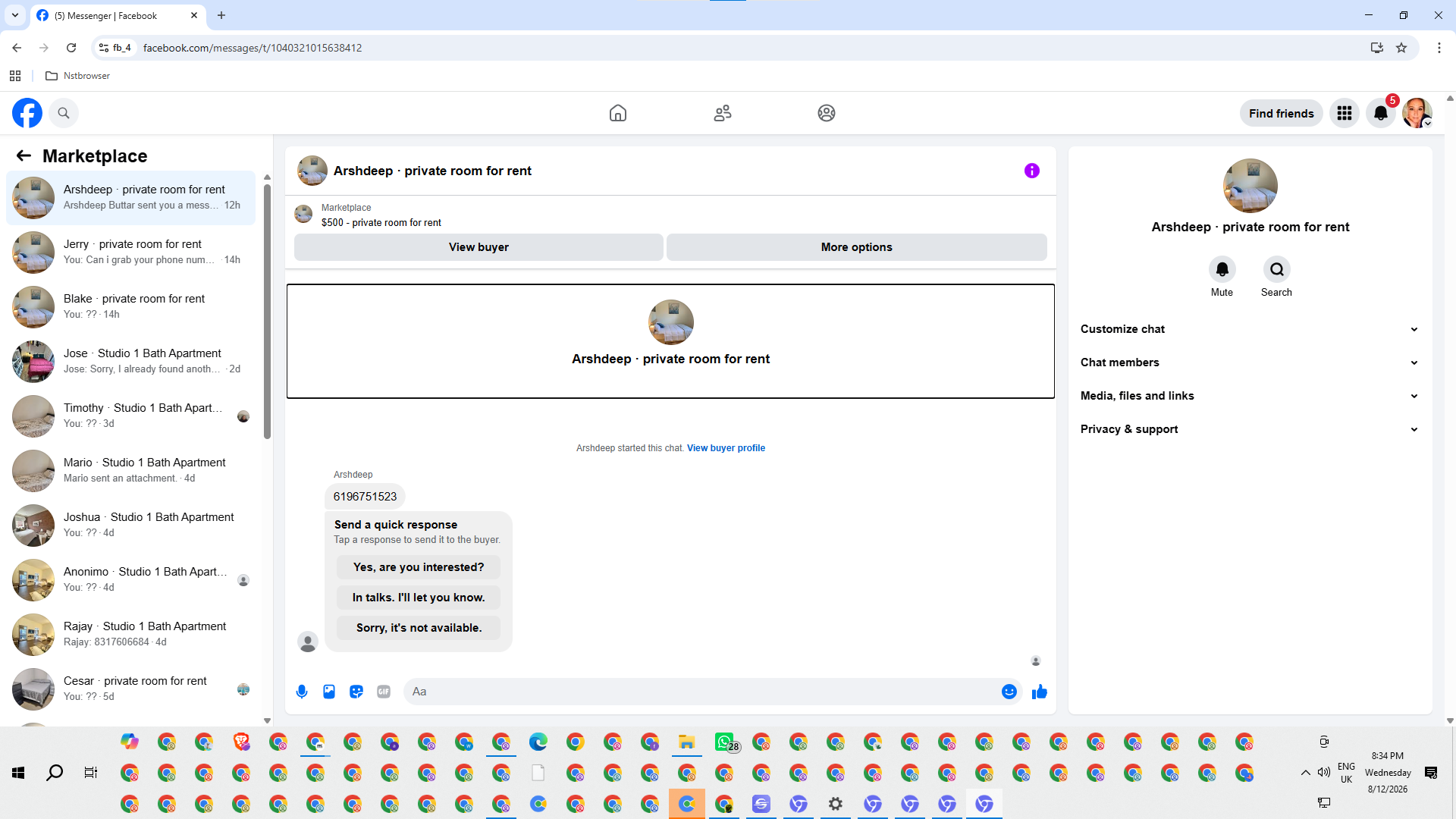
Task: Open WhatsApp from the taskbar
Action: 725,742
